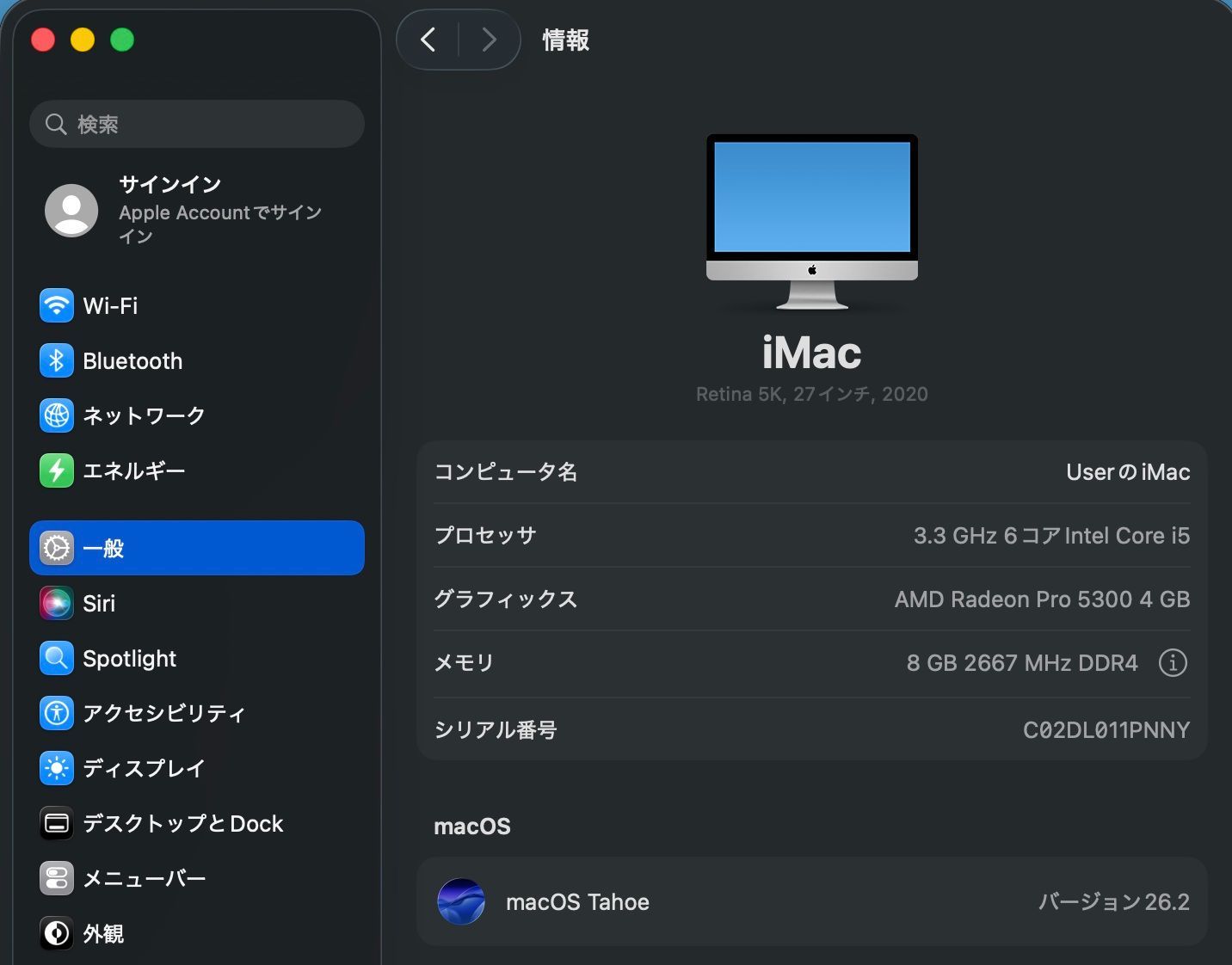Go back using the back navigation arrow
The height and width of the screenshot is (965, 1232).
coord(428,40)
